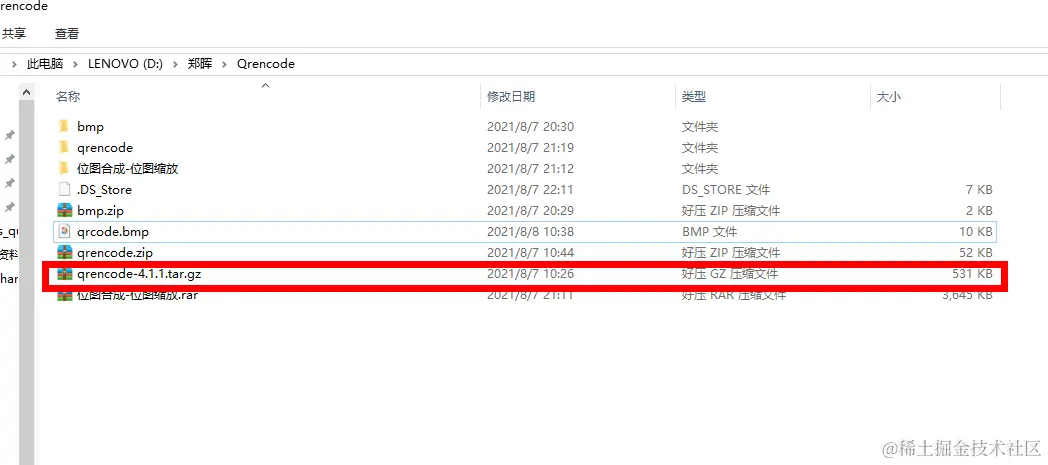The image size is (1048, 465).
Task: Click the qrencode folder name
Action: [x=105, y=148]
